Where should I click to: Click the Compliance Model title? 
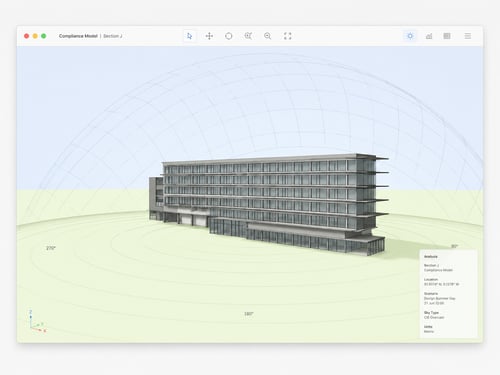(x=78, y=36)
